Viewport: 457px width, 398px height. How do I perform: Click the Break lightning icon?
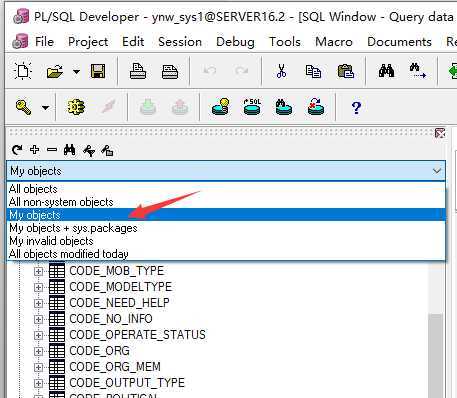coord(109,107)
